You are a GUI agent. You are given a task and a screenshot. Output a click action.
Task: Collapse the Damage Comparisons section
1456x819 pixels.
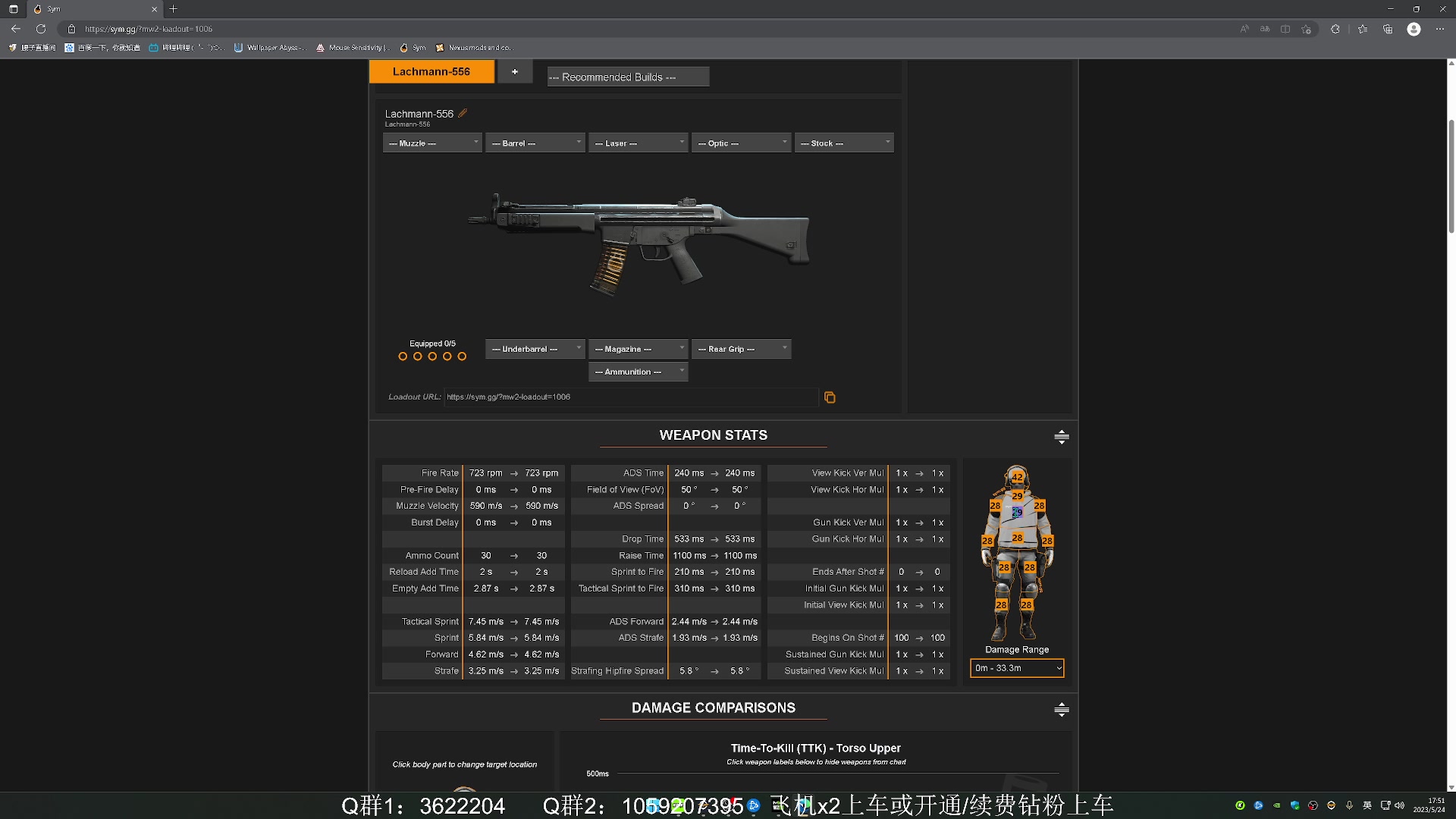click(1062, 710)
